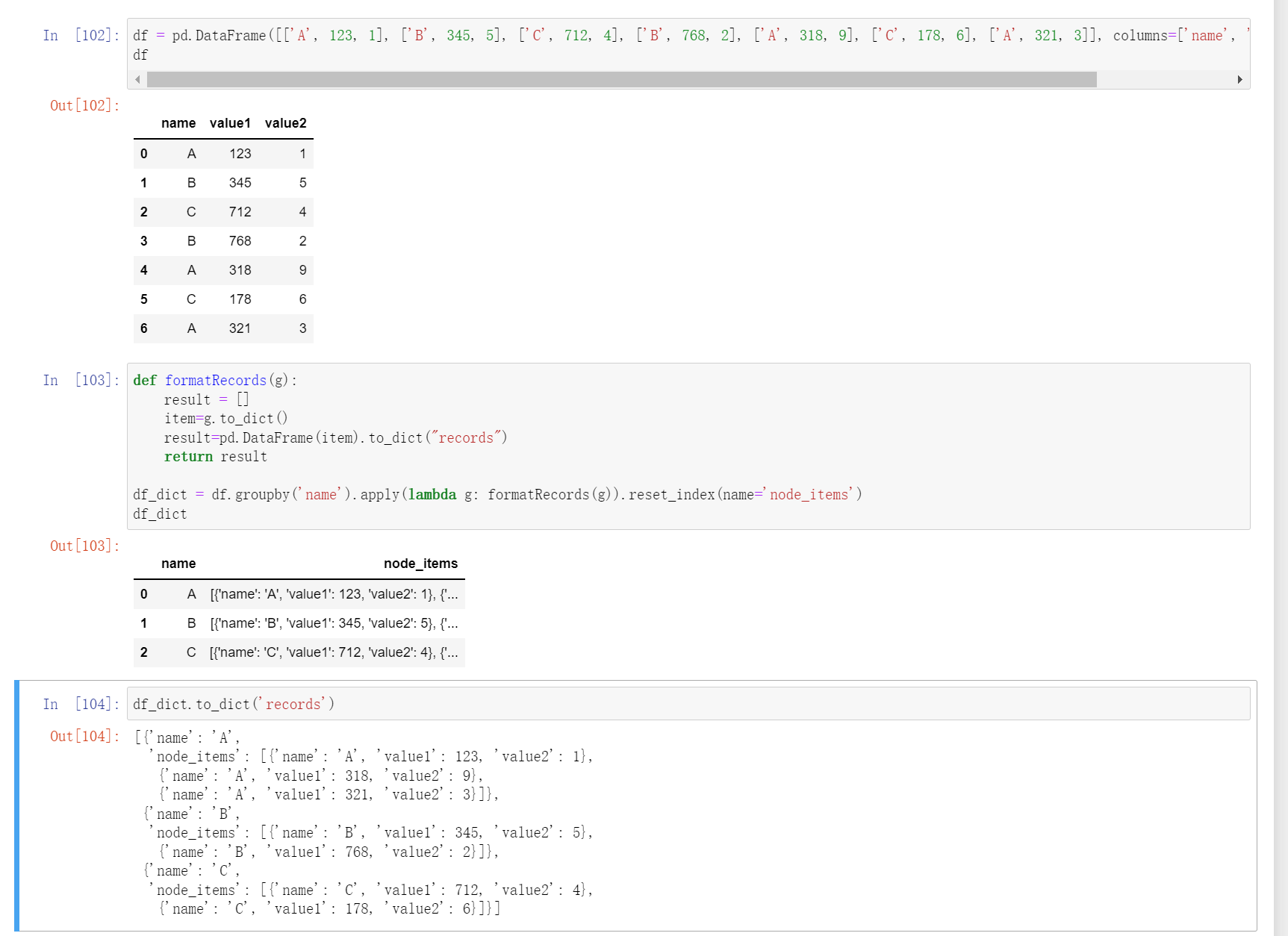Click the Out[104] prompt label
This screenshot has height=936, width=1288.
[84, 736]
